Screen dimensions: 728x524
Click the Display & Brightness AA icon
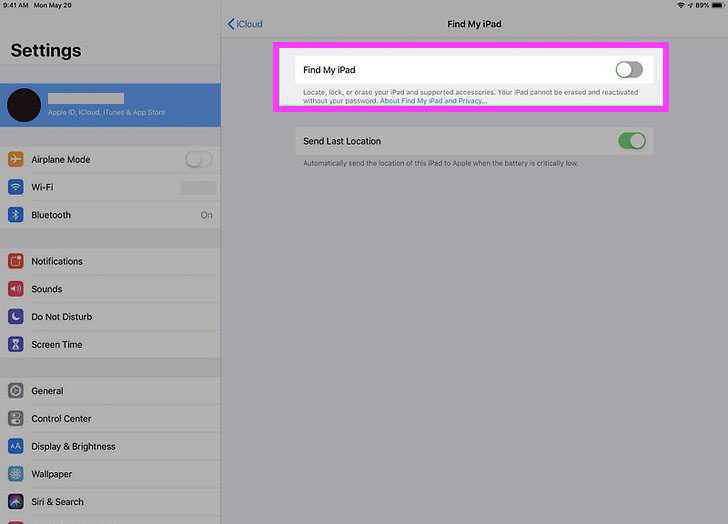click(16, 446)
